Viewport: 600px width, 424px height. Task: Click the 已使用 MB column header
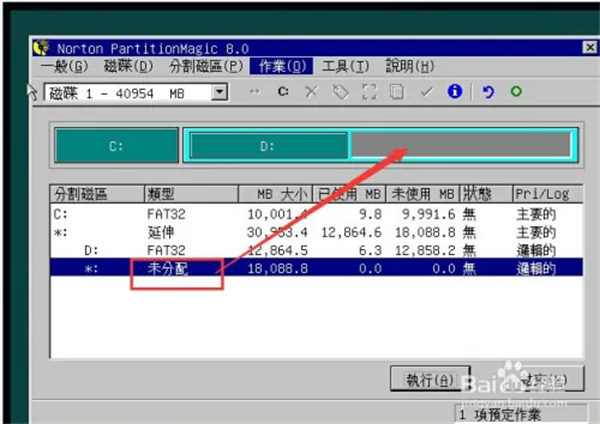pyautogui.click(x=349, y=194)
